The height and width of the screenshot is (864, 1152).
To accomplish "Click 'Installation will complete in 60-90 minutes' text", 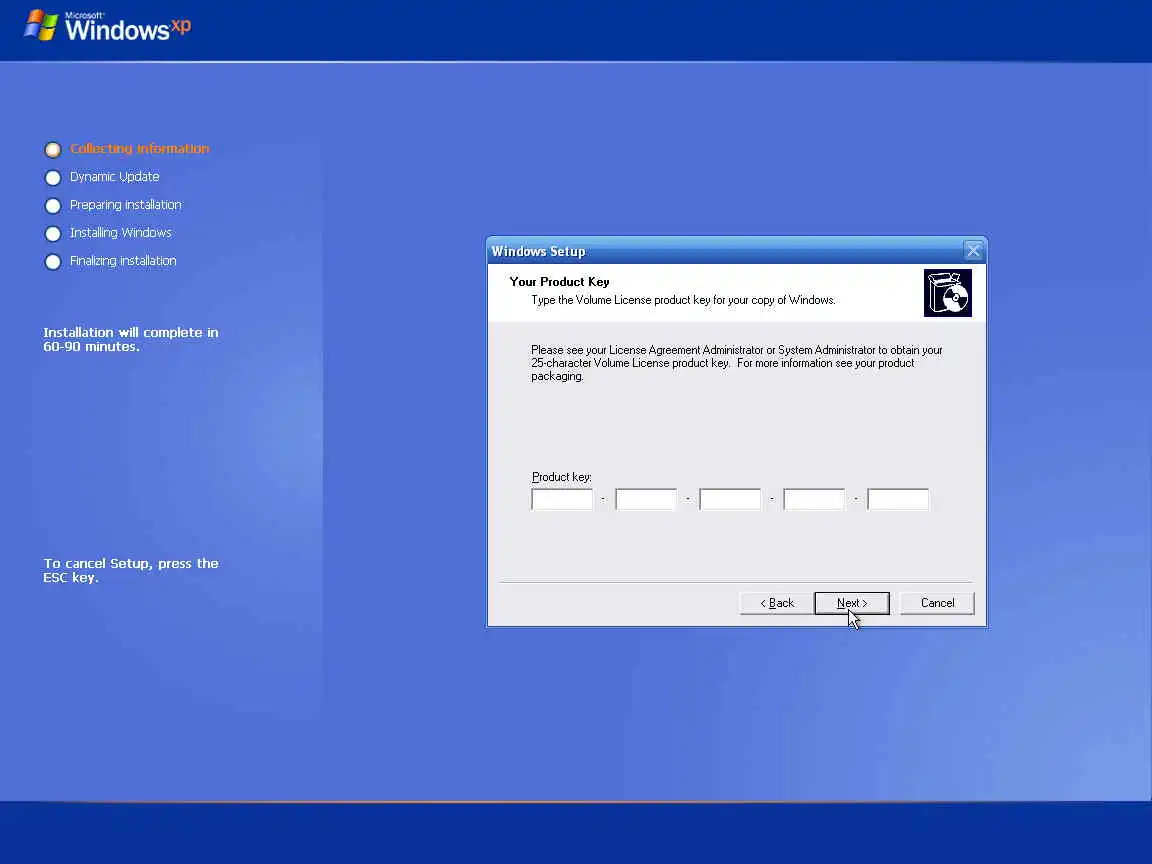I will [x=131, y=339].
